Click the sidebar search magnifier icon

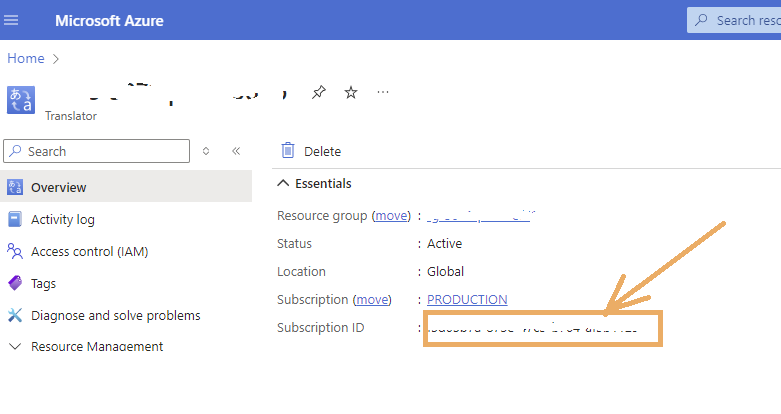15,150
